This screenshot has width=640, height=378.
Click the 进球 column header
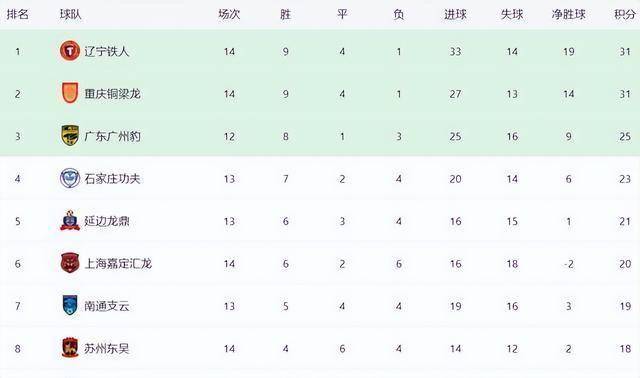456,14
